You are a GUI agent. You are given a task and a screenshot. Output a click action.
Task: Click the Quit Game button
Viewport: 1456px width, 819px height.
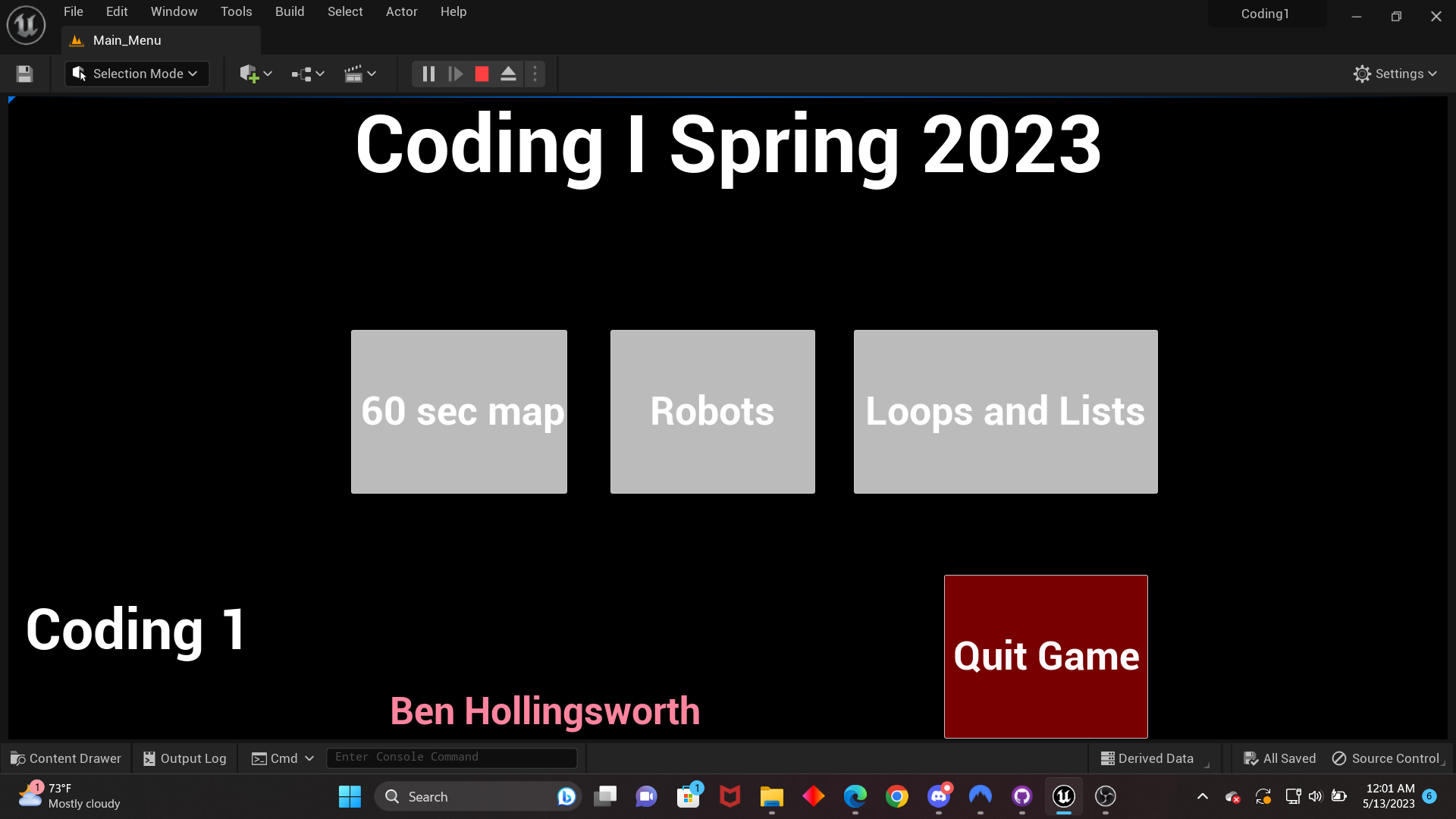point(1045,657)
